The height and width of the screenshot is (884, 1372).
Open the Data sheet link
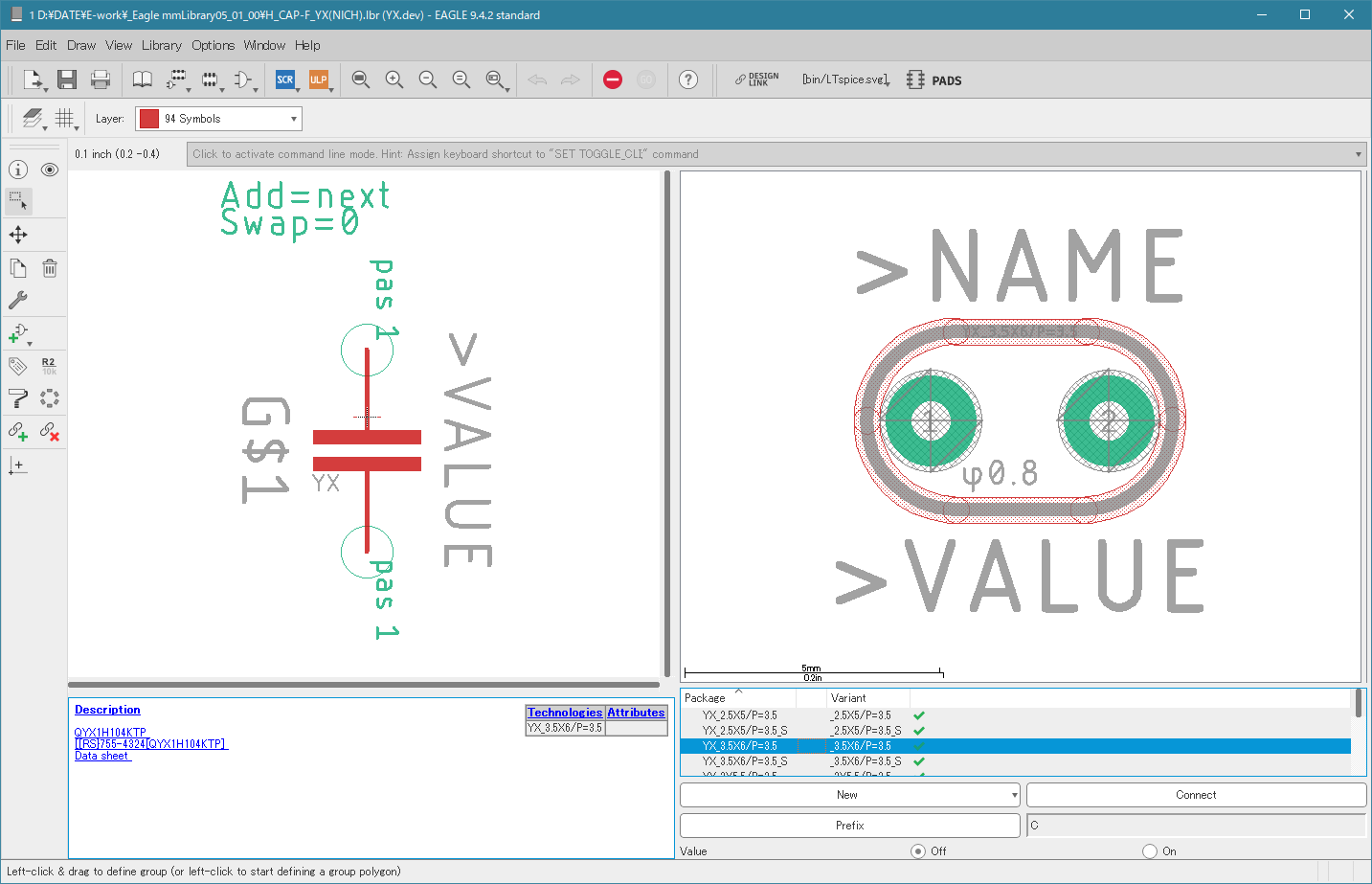[x=102, y=756]
